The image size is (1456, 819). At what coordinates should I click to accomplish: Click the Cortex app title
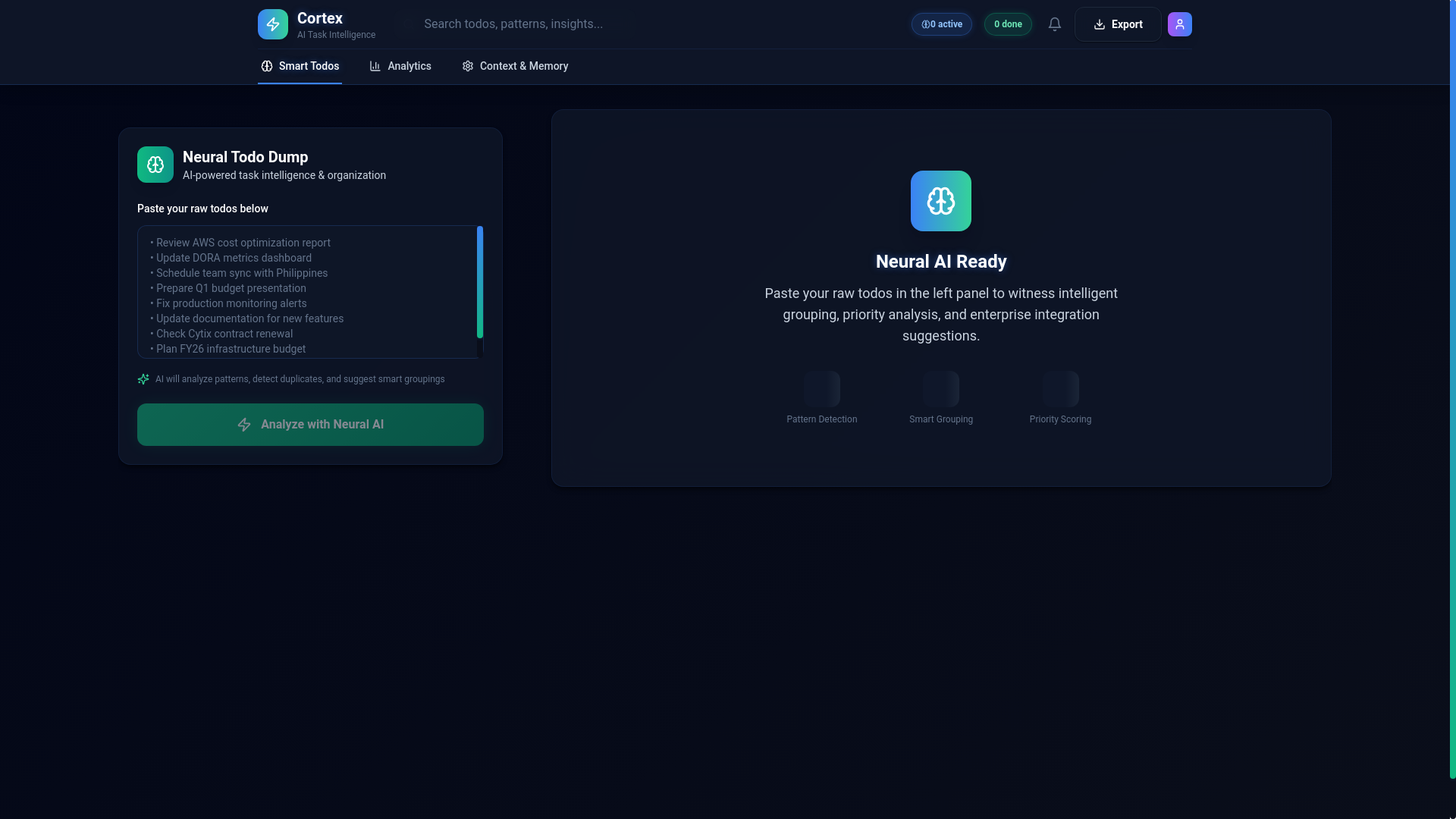click(320, 18)
